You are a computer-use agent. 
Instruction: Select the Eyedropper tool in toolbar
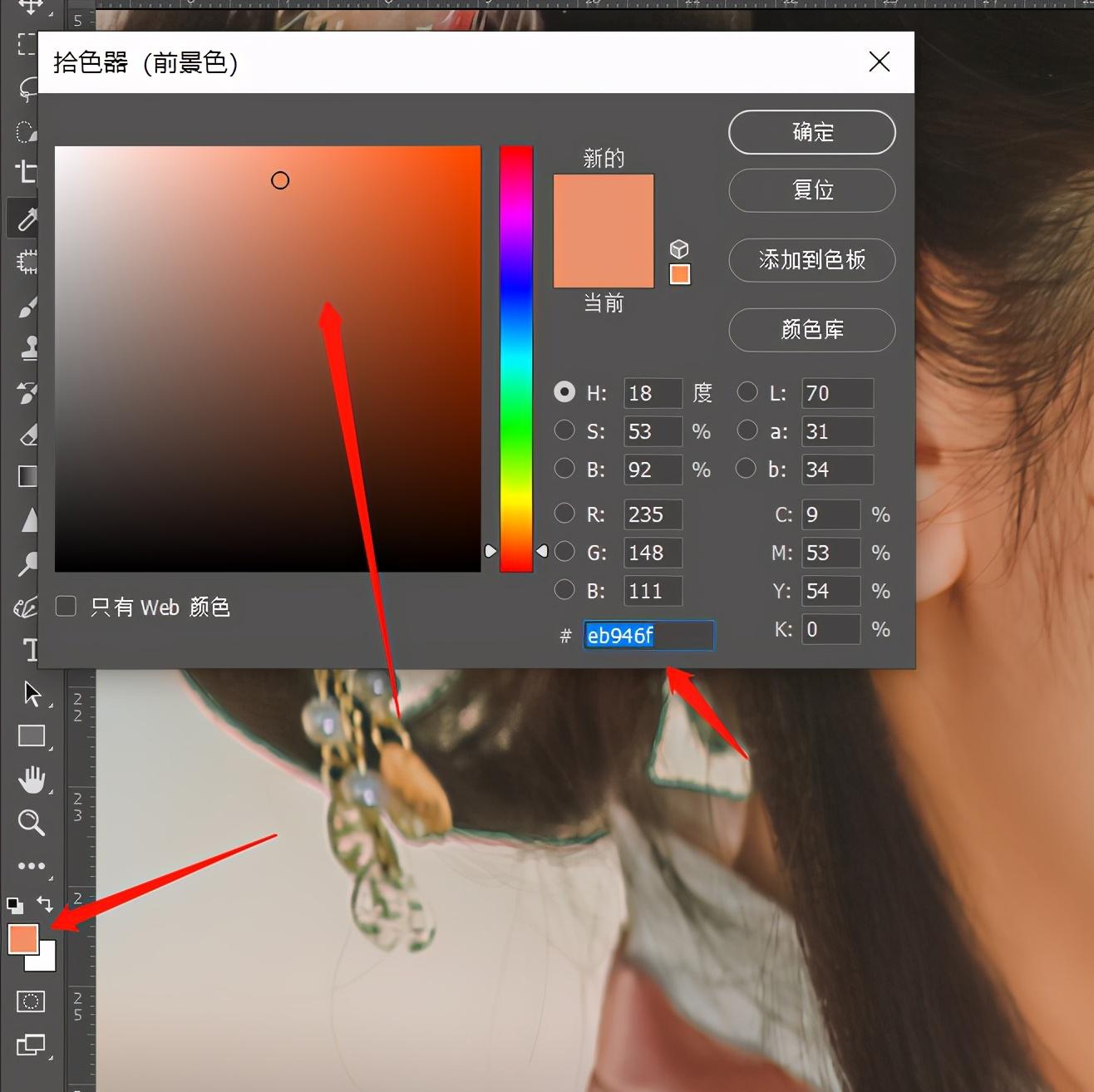(x=27, y=219)
